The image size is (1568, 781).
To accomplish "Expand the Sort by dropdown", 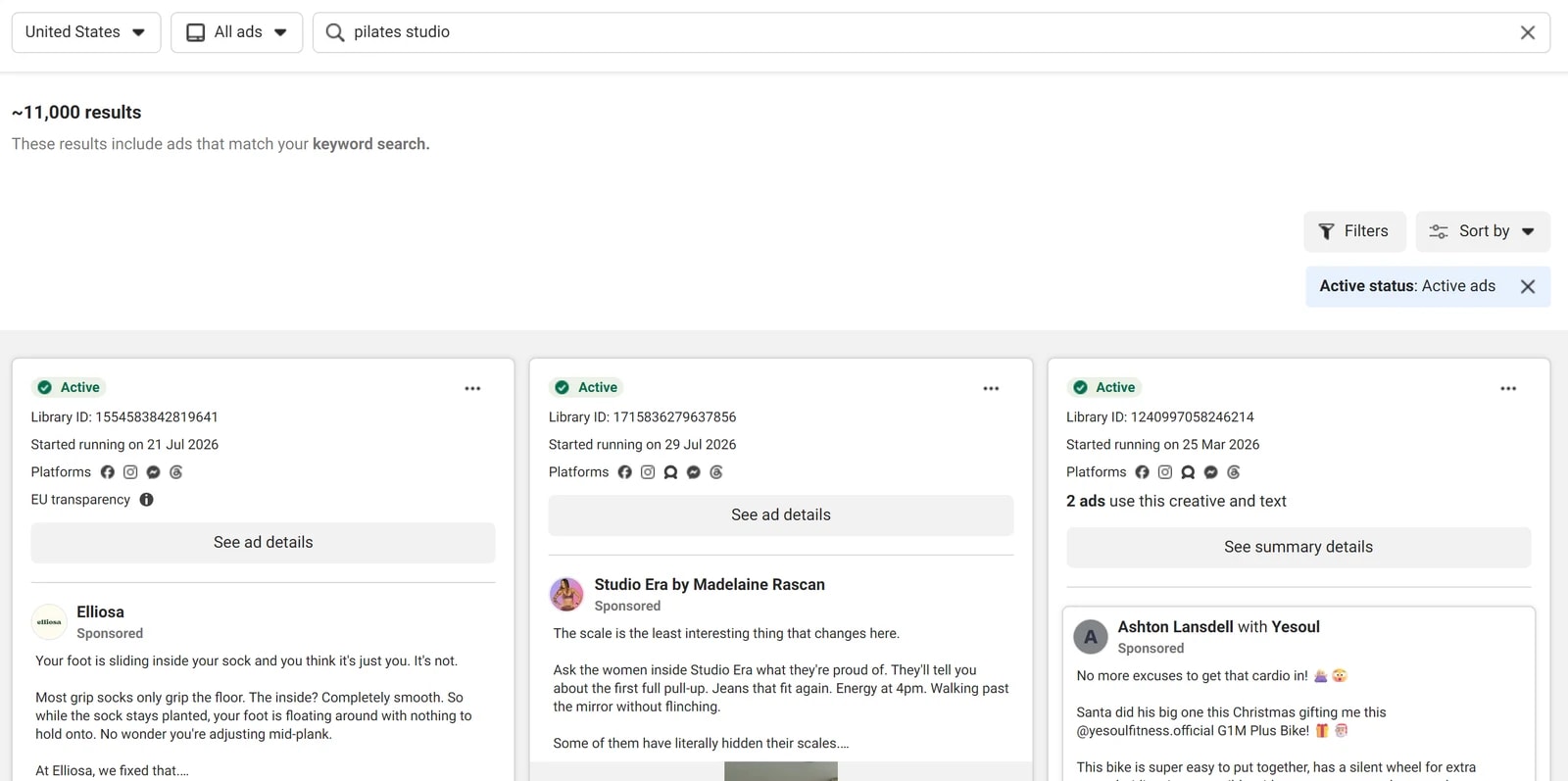I will 1483,231.
